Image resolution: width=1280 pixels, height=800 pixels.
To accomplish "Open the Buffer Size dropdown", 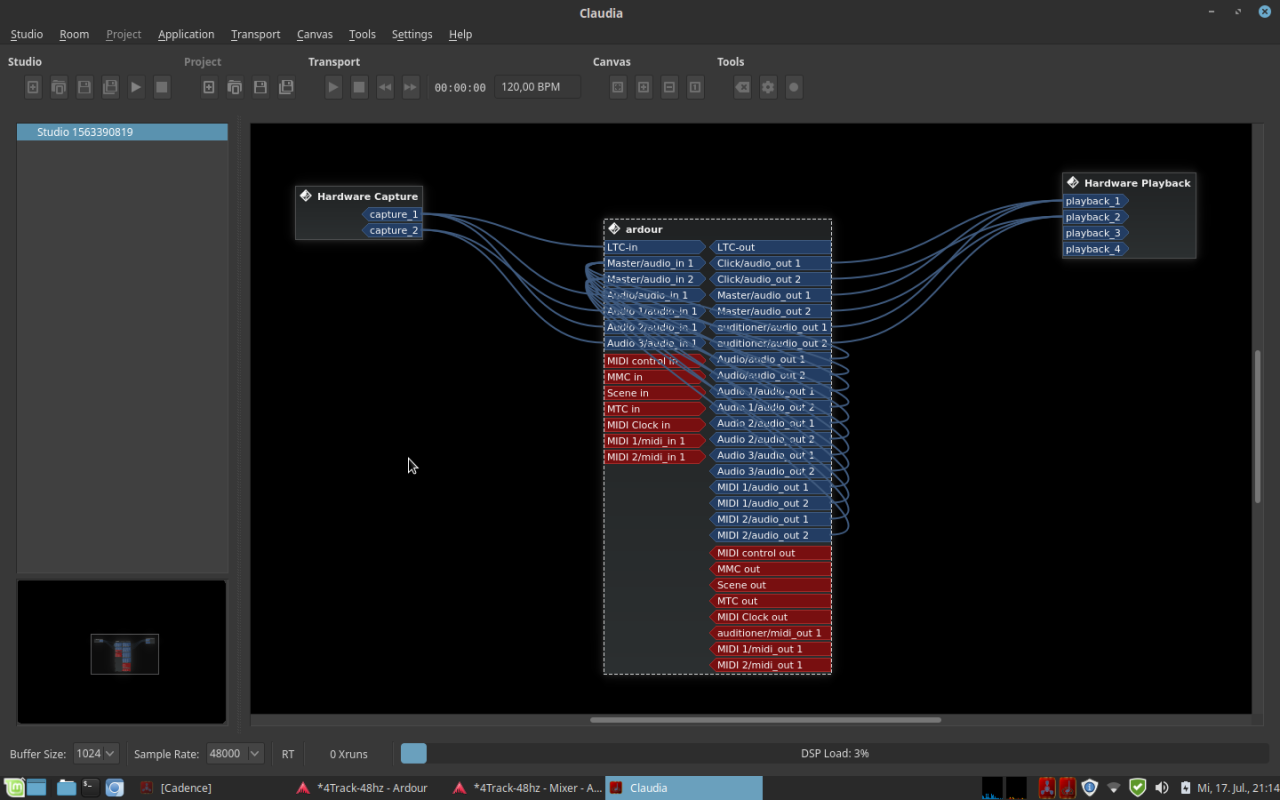I will (96, 753).
